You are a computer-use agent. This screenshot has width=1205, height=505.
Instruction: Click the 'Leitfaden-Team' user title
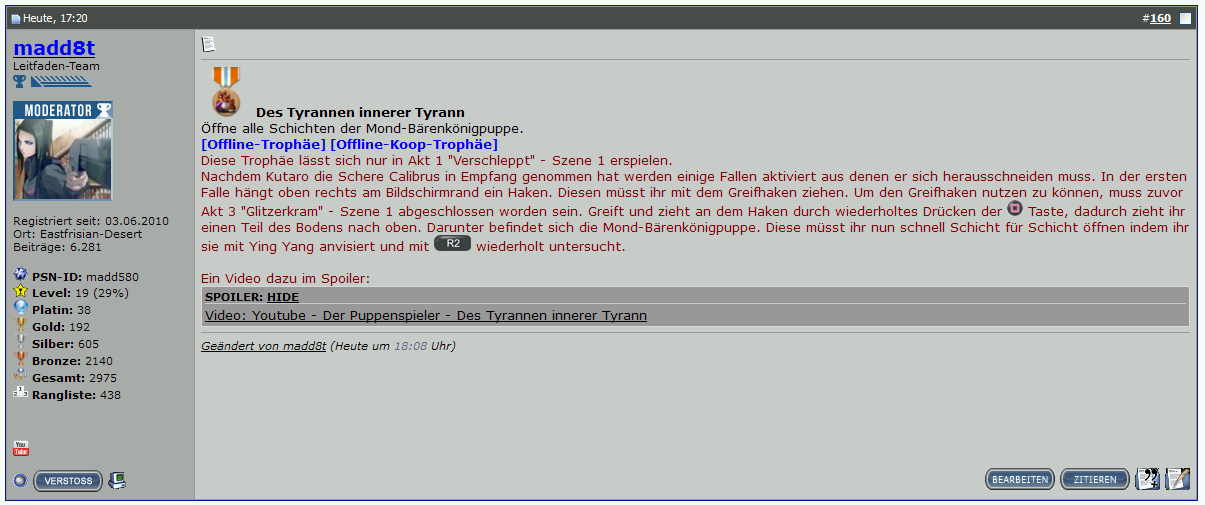click(56, 66)
